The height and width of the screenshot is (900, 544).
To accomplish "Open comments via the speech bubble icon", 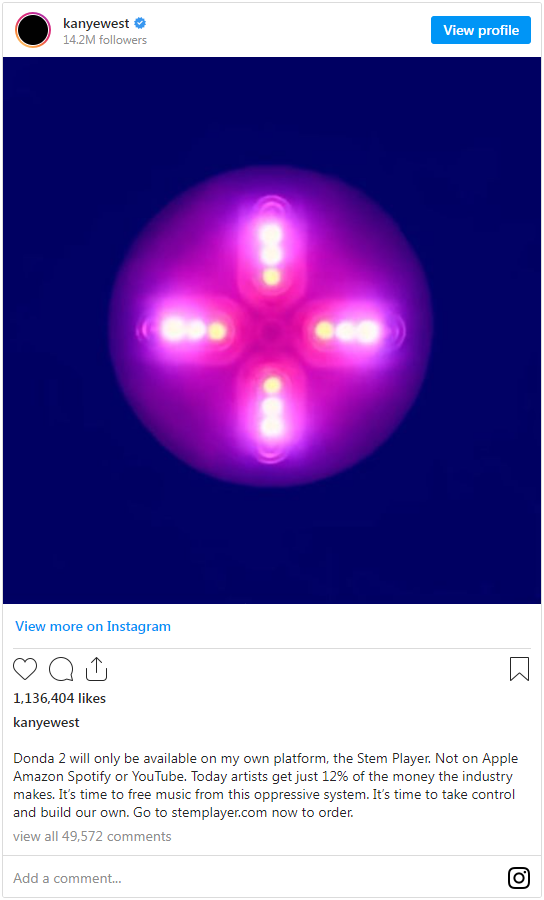I will coord(61,669).
